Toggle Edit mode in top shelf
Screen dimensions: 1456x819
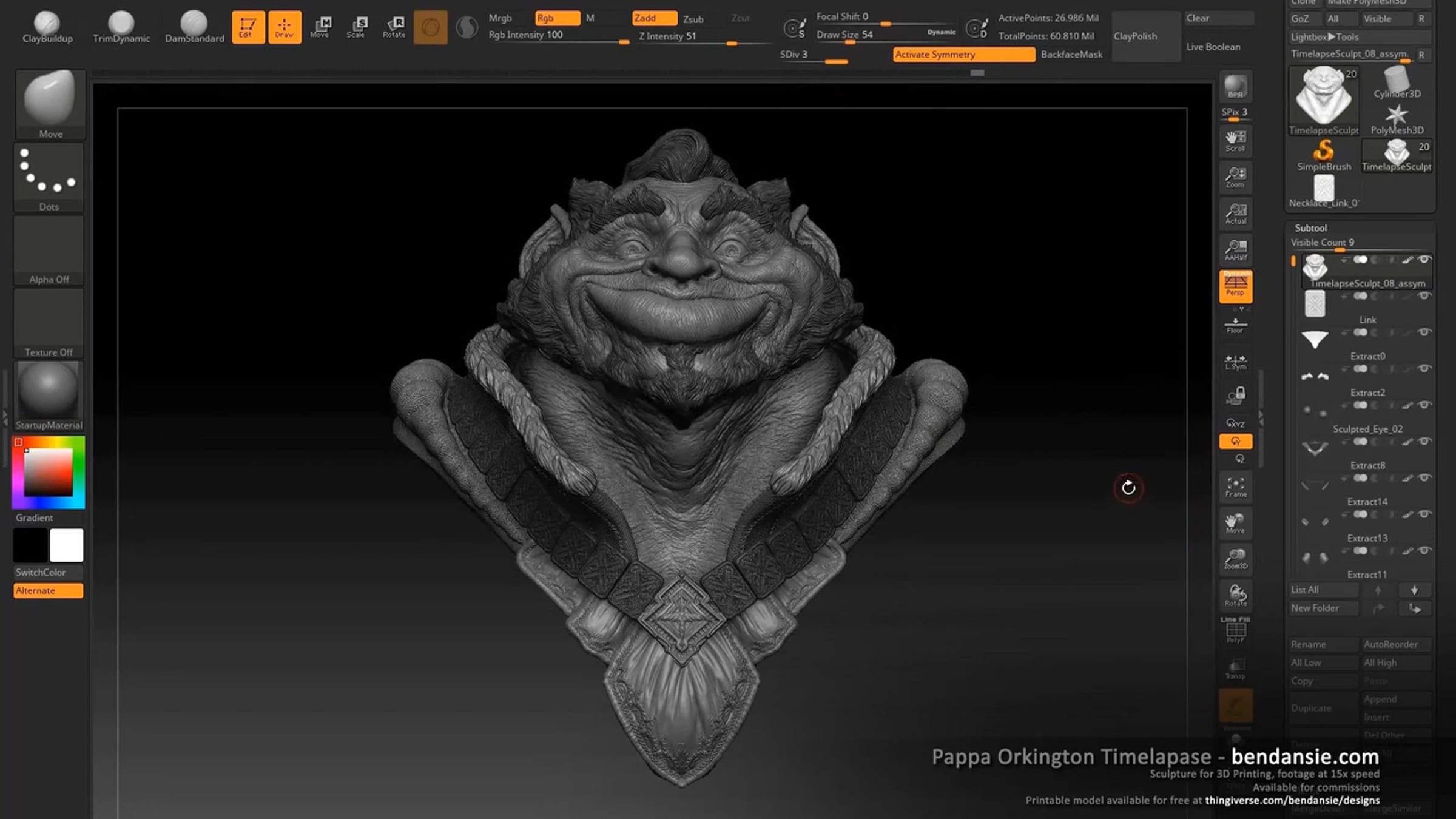(x=248, y=27)
